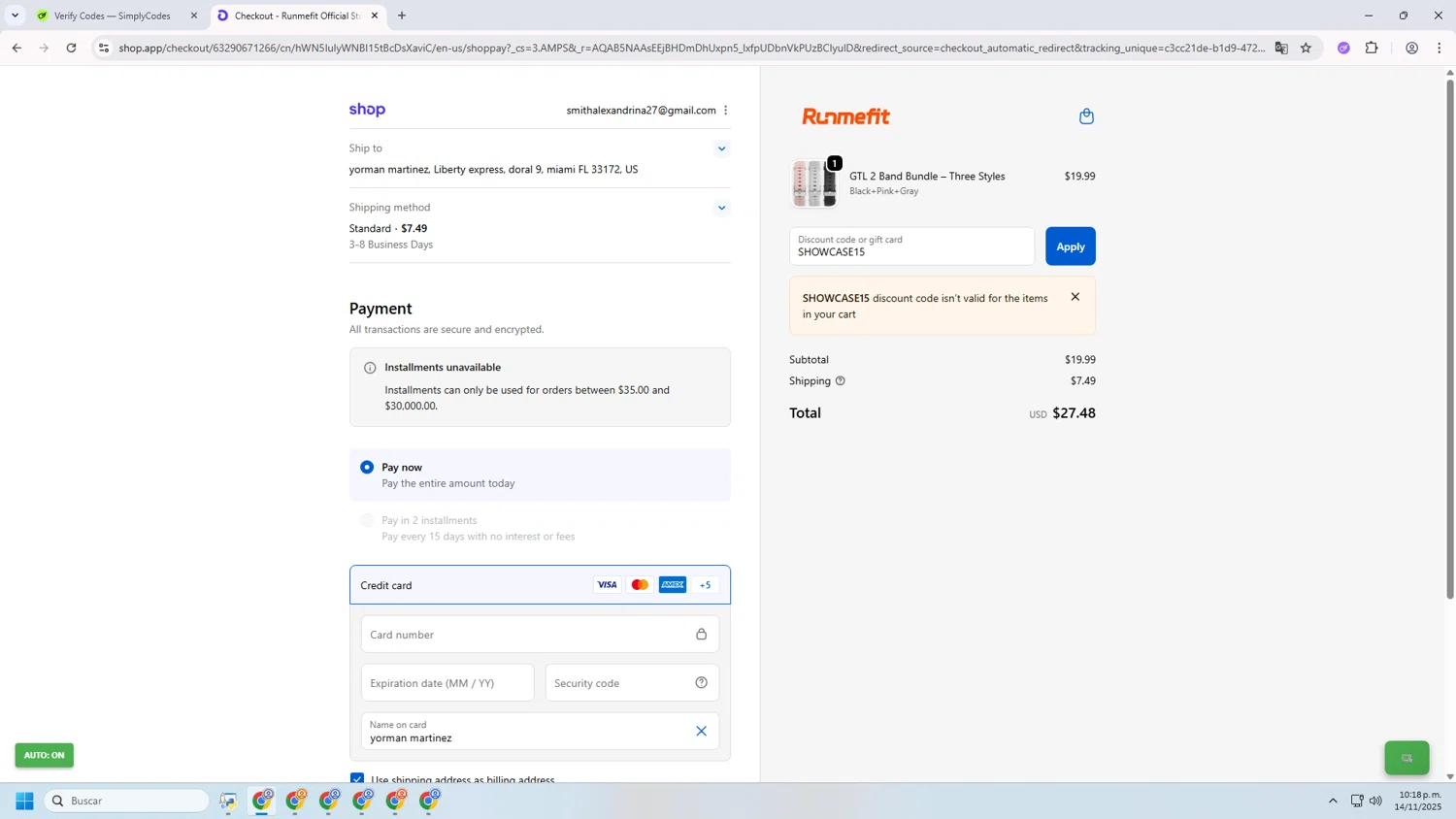The image size is (1456, 819).
Task: Select the Pay now option
Action: [x=367, y=468]
